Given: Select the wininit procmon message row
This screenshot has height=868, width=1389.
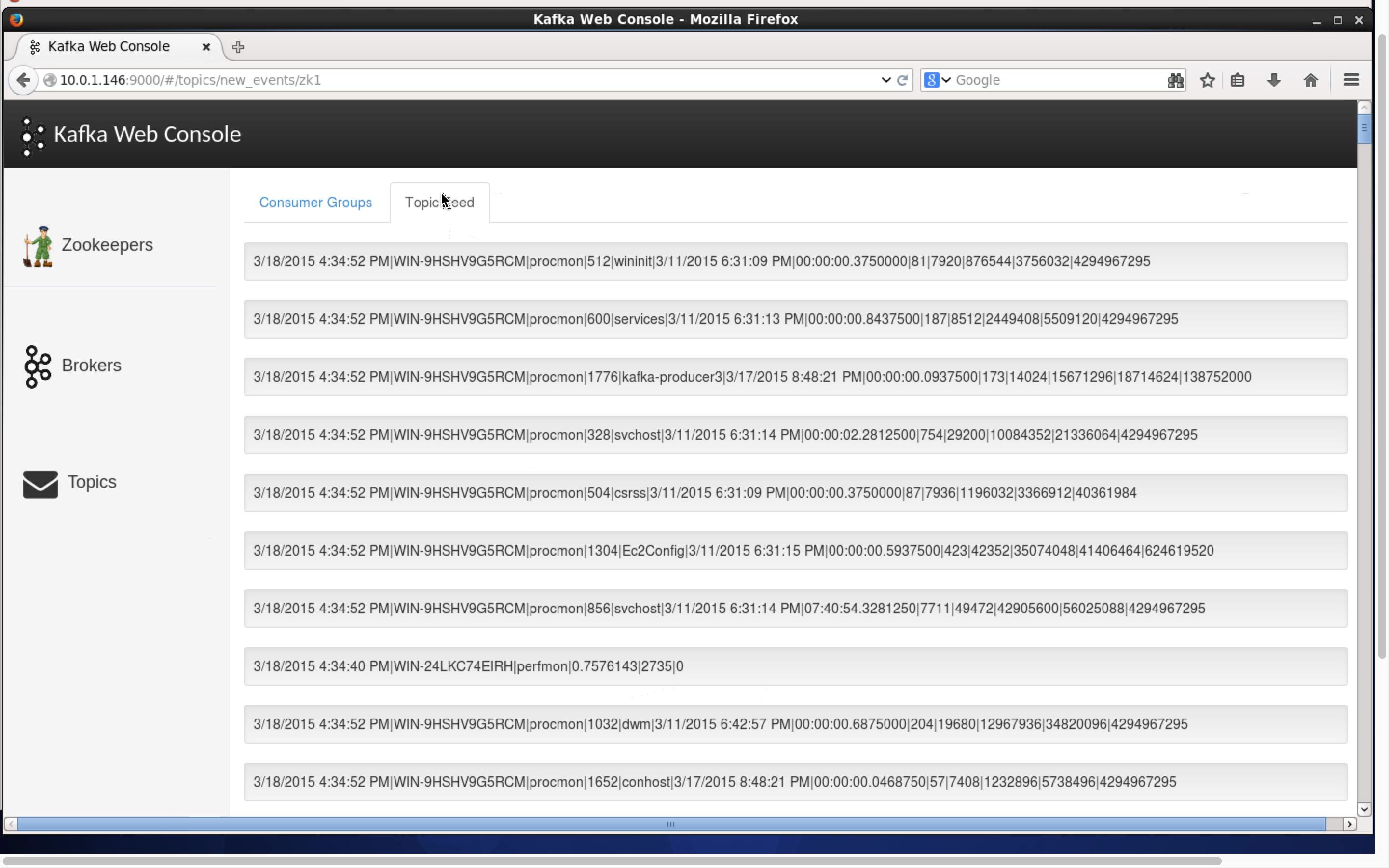Looking at the screenshot, I should click(795, 261).
